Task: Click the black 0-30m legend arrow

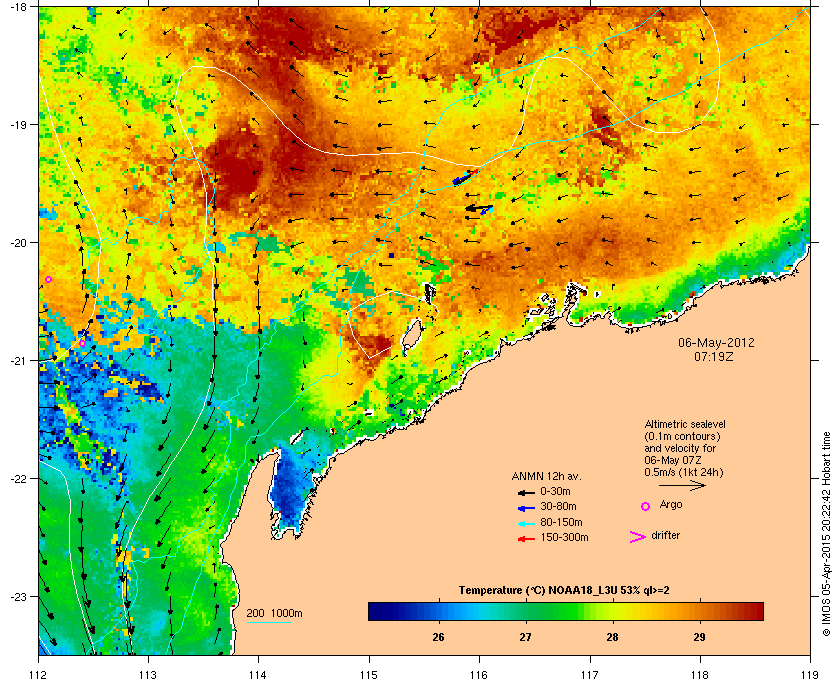Action: click(526, 492)
